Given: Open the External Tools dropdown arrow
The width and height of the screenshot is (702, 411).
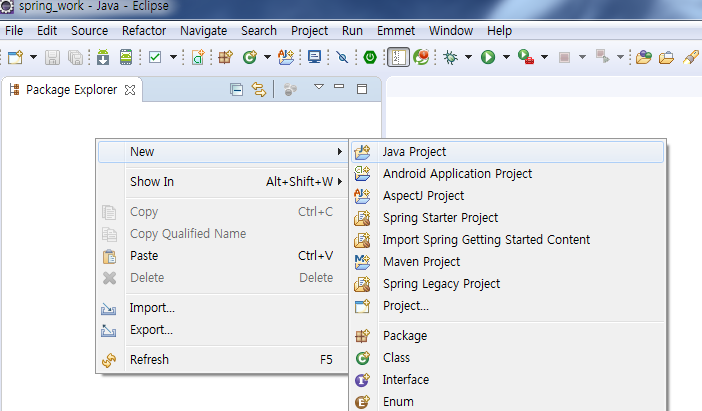Looking at the screenshot, I should pyautogui.click(x=544, y=57).
